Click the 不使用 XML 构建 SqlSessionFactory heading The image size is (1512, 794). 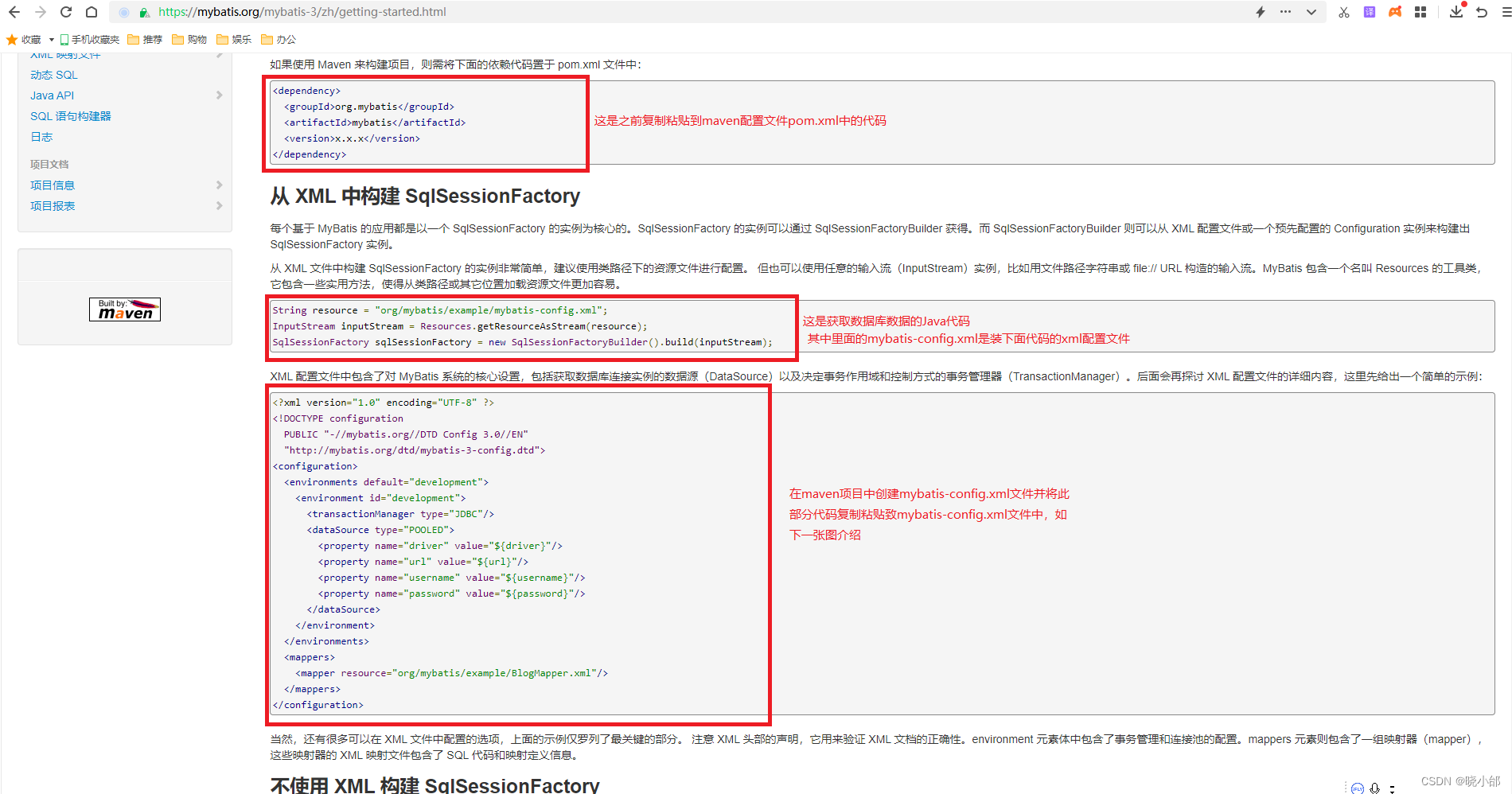[435, 785]
